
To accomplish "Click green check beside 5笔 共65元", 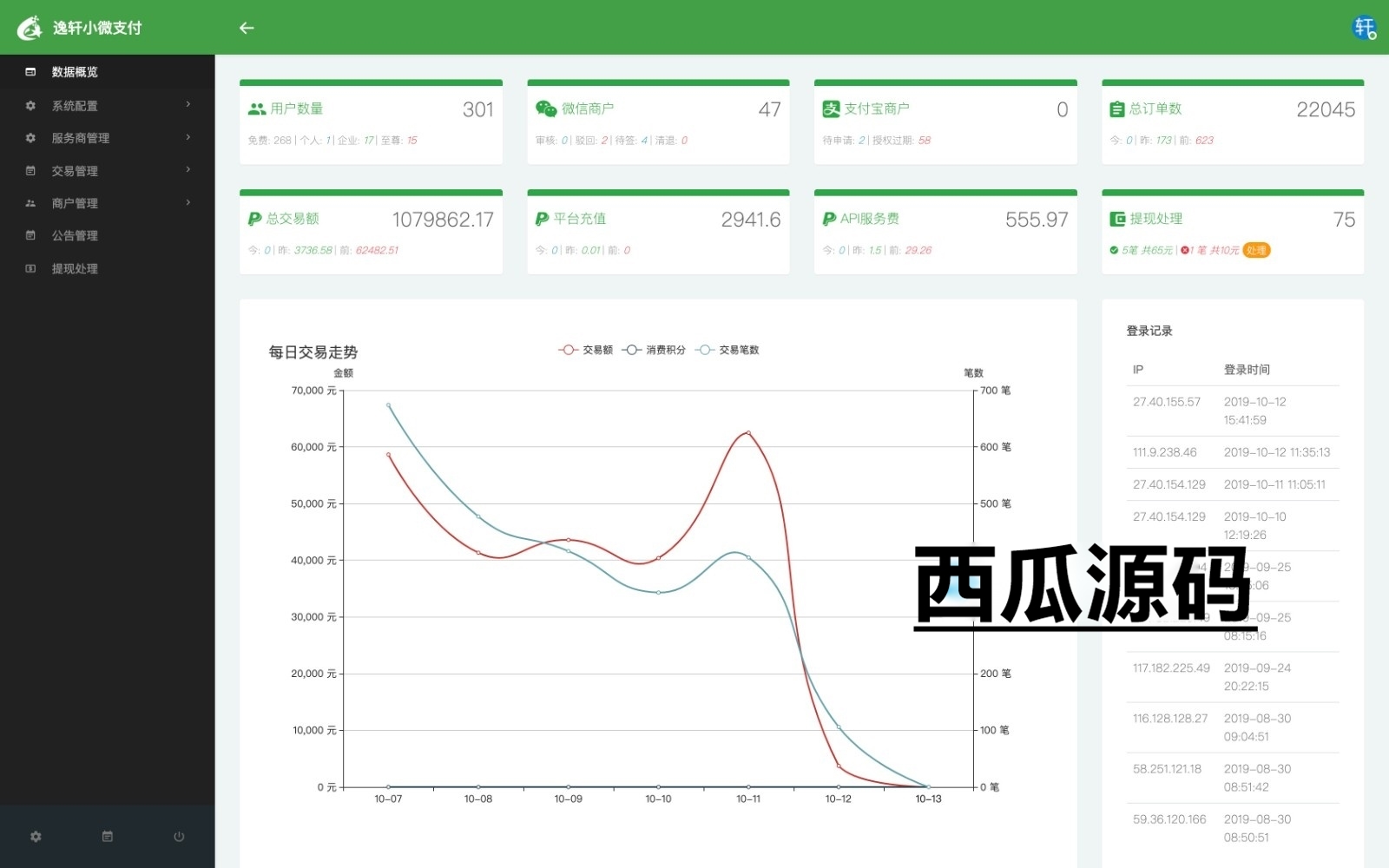I will [x=1114, y=250].
